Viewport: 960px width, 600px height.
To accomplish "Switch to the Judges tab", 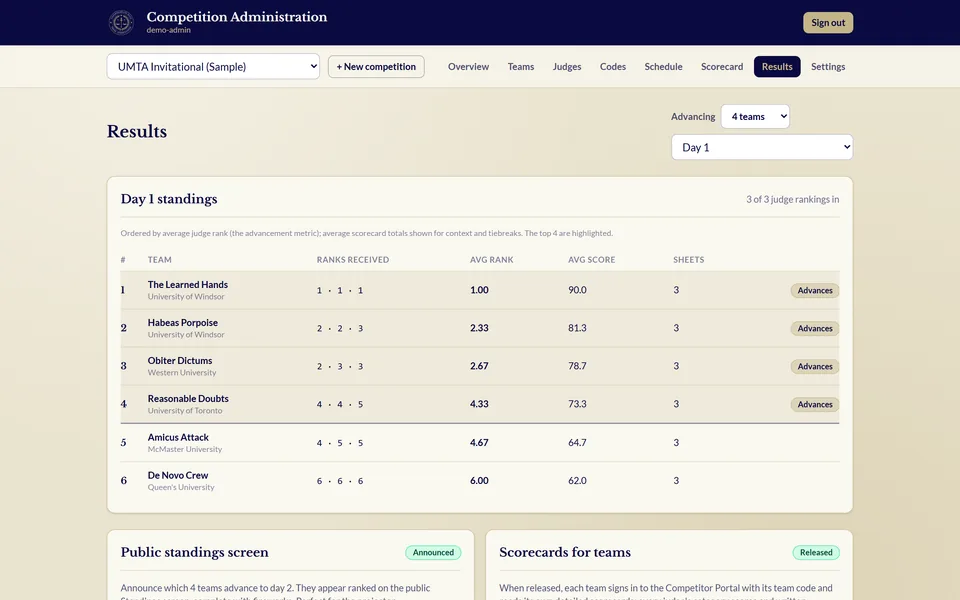I will (567, 67).
